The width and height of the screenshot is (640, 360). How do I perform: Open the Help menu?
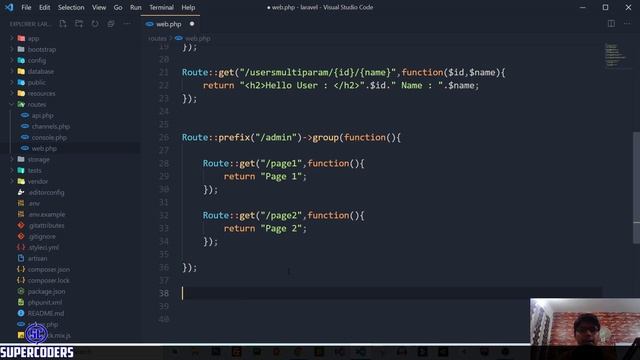pyautogui.click(x=188, y=7)
